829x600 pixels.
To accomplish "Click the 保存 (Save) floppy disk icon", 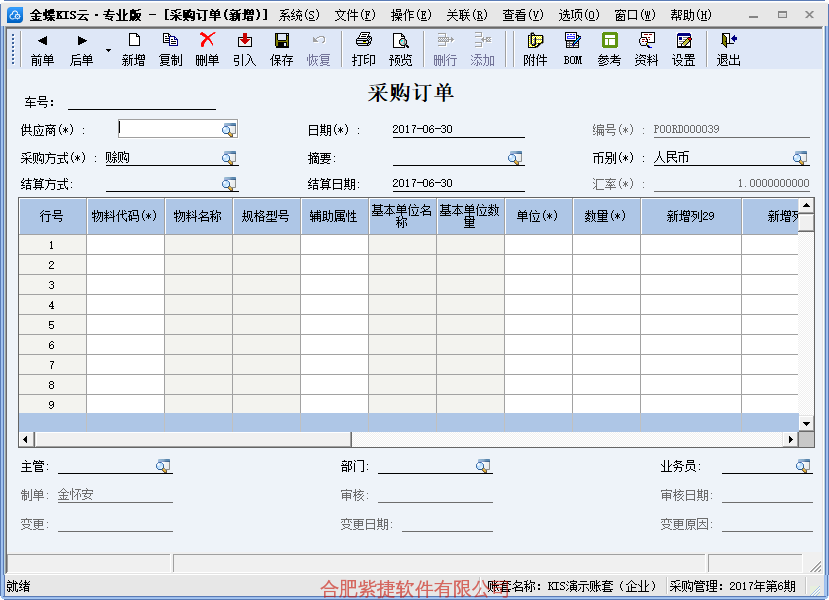I will click(x=282, y=49).
